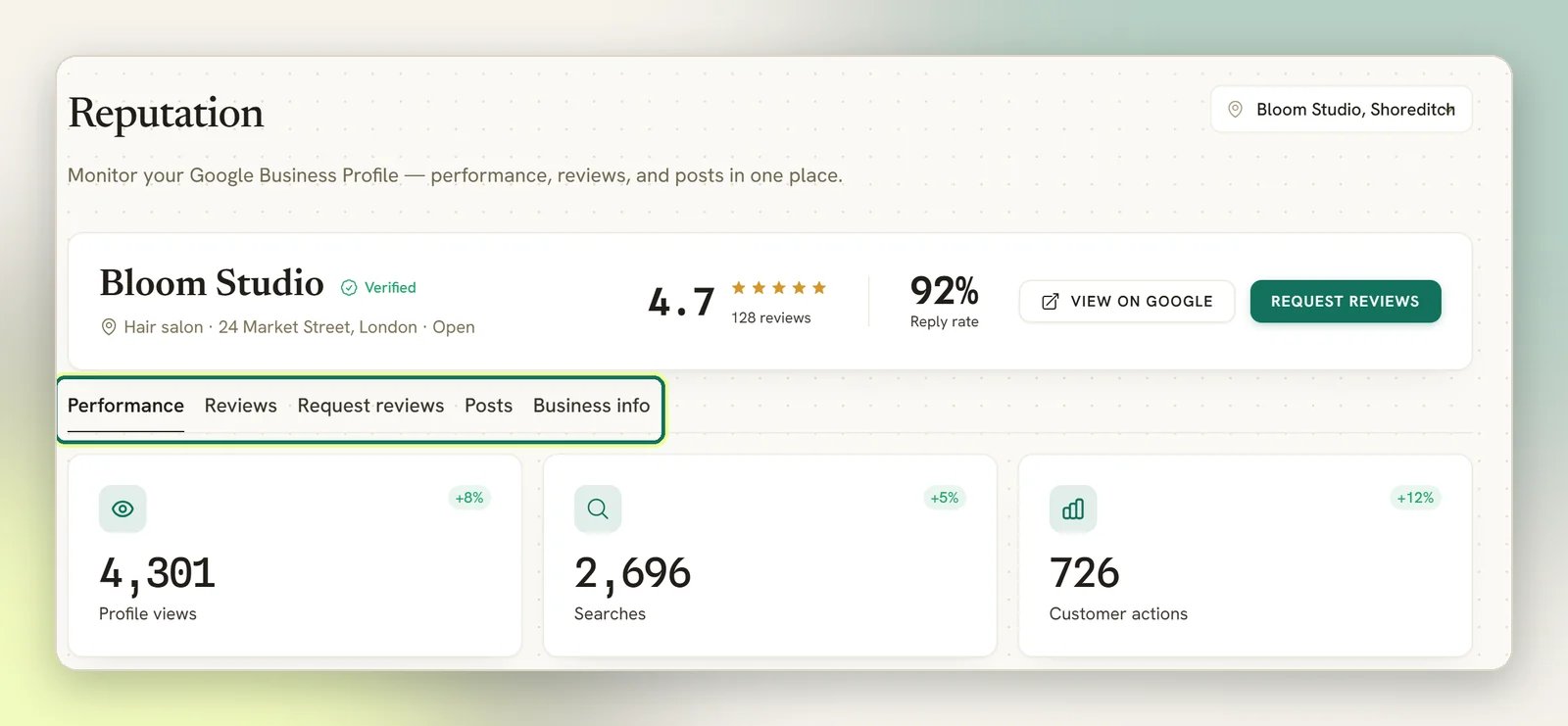The height and width of the screenshot is (726, 1568).
Task: Go to the Request reviews tab
Action: point(370,406)
